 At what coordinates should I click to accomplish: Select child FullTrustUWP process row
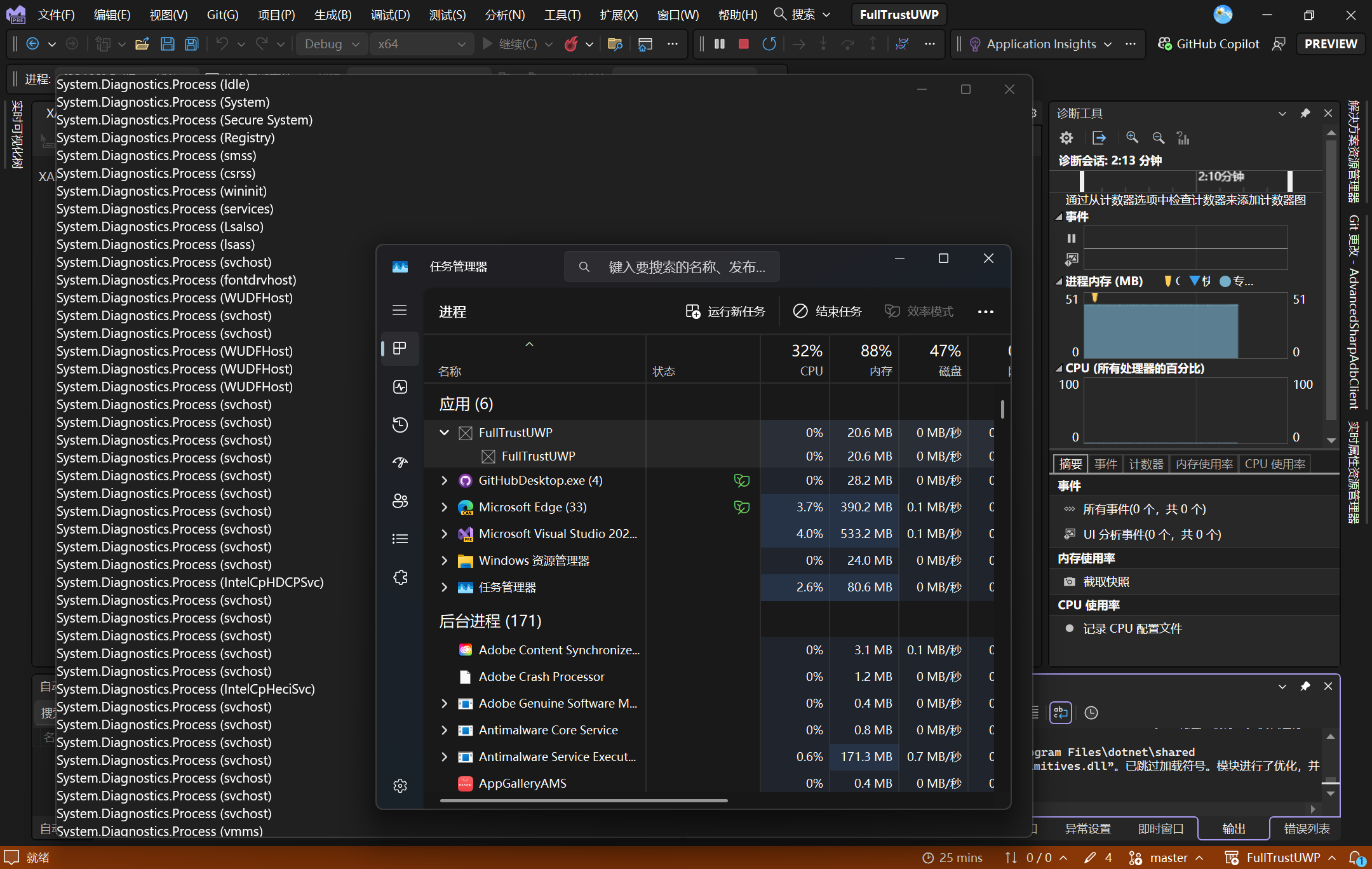pyautogui.click(x=708, y=456)
